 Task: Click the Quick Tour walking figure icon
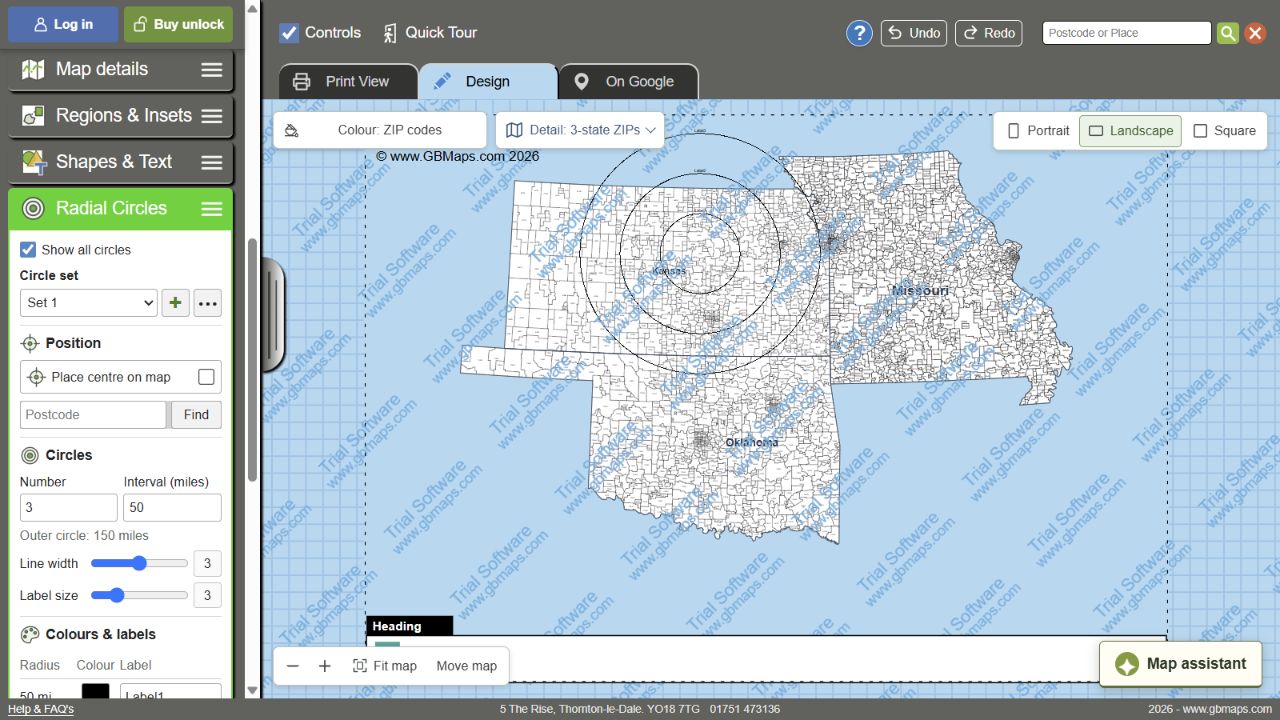pyautogui.click(x=390, y=33)
